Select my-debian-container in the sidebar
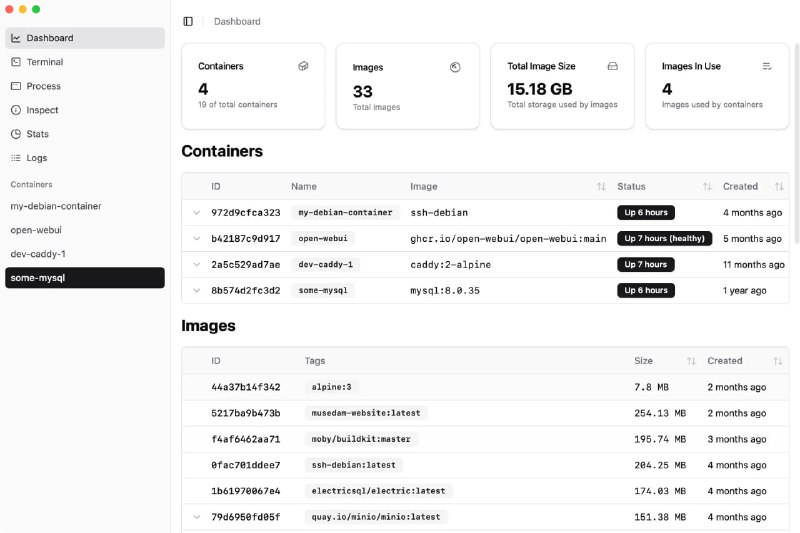This screenshot has height=533, width=800. pos(56,206)
